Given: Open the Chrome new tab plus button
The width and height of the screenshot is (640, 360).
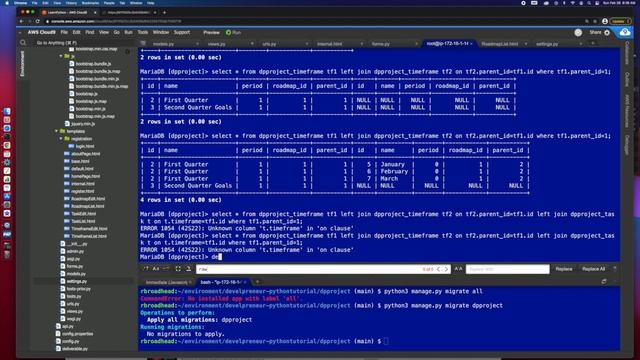Looking at the screenshot, I should click(x=164, y=12).
